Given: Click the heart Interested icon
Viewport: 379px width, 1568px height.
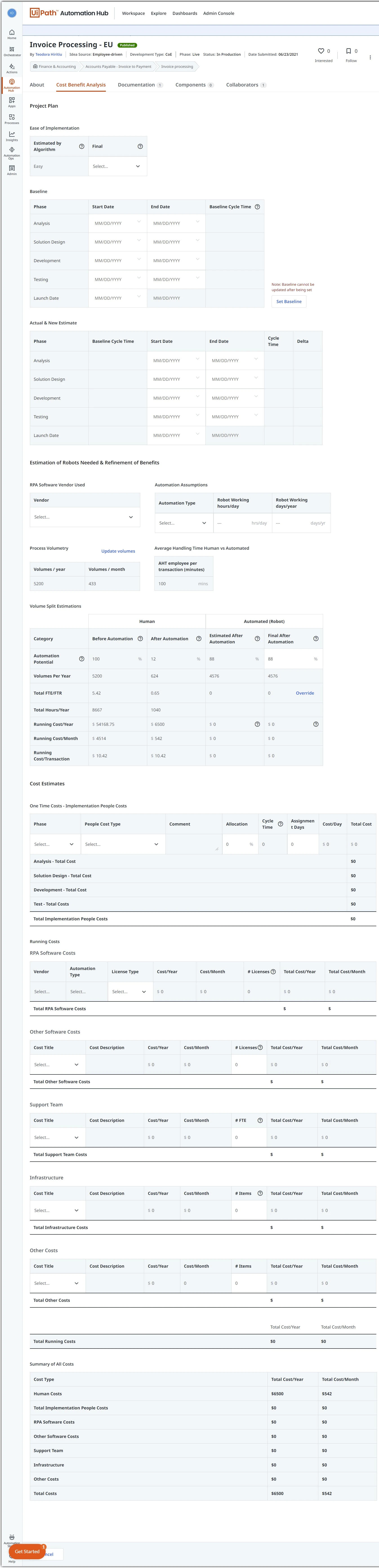Looking at the screenshot, I should pyautogui.click(x=321, y=51).
